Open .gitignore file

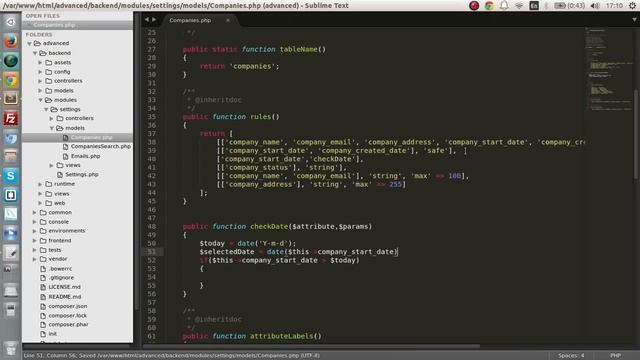(x=61, y=278)
